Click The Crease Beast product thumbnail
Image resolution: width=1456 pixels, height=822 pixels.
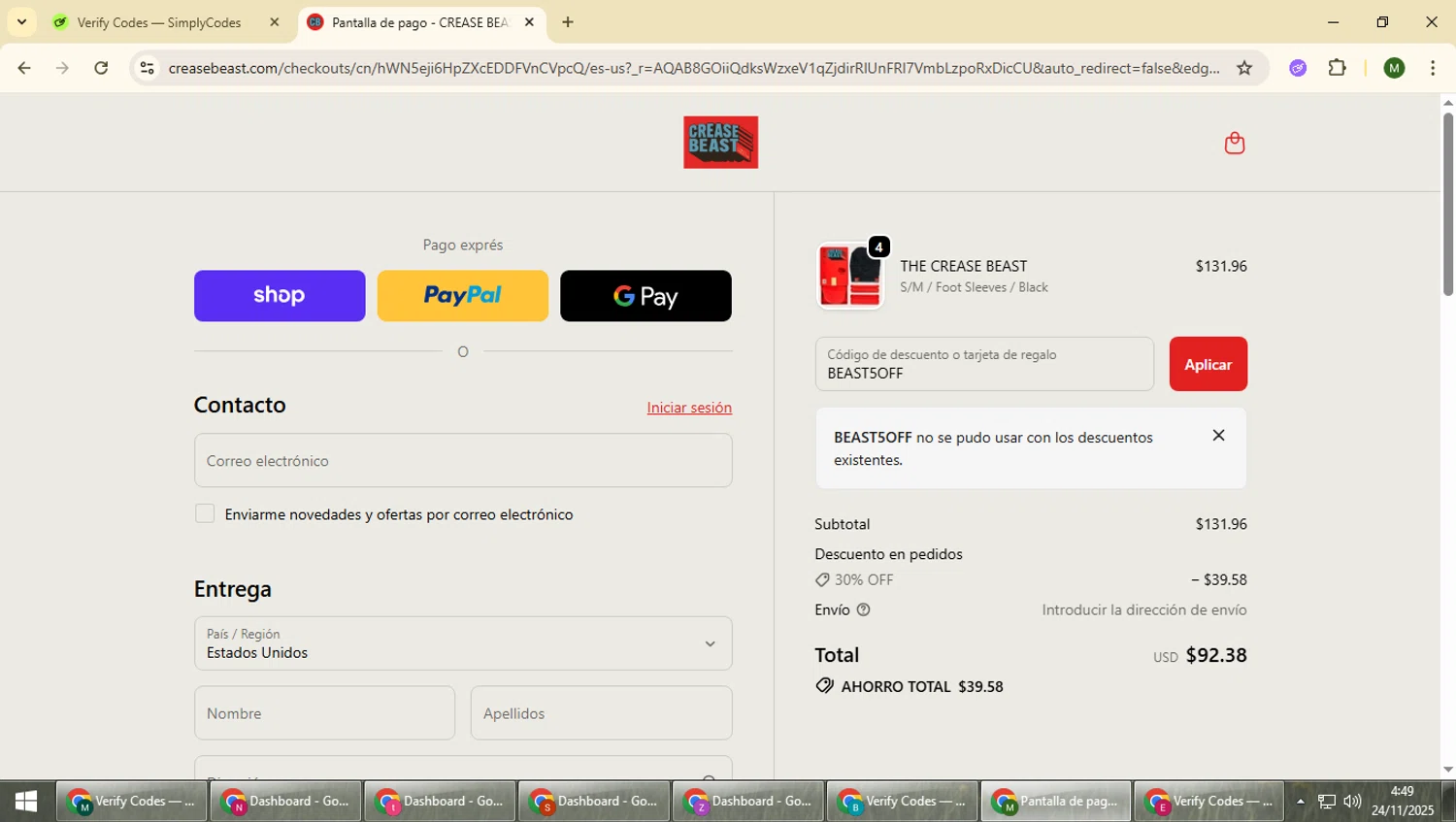coord(850,276)
